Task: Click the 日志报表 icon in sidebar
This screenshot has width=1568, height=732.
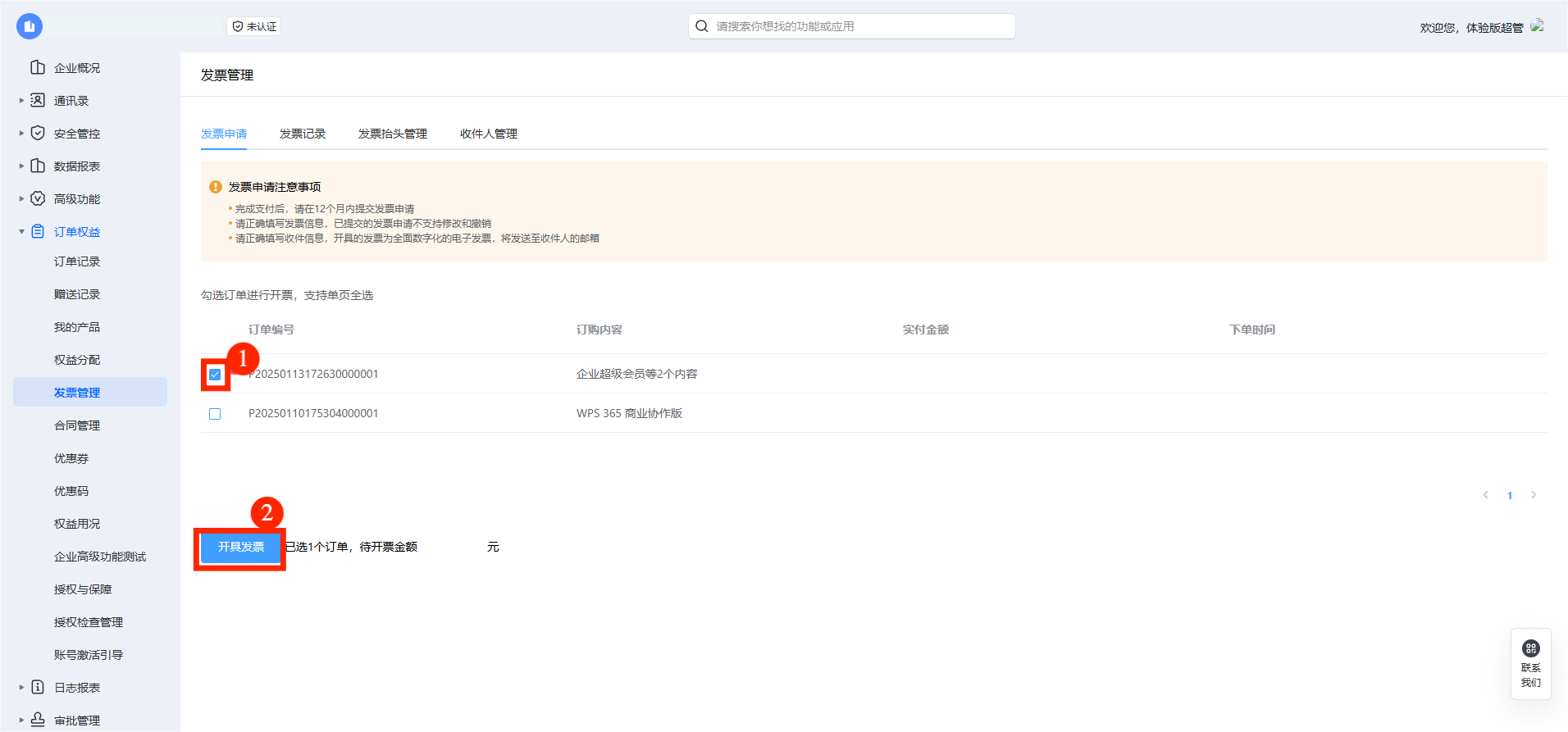Action: coord(38,687)
